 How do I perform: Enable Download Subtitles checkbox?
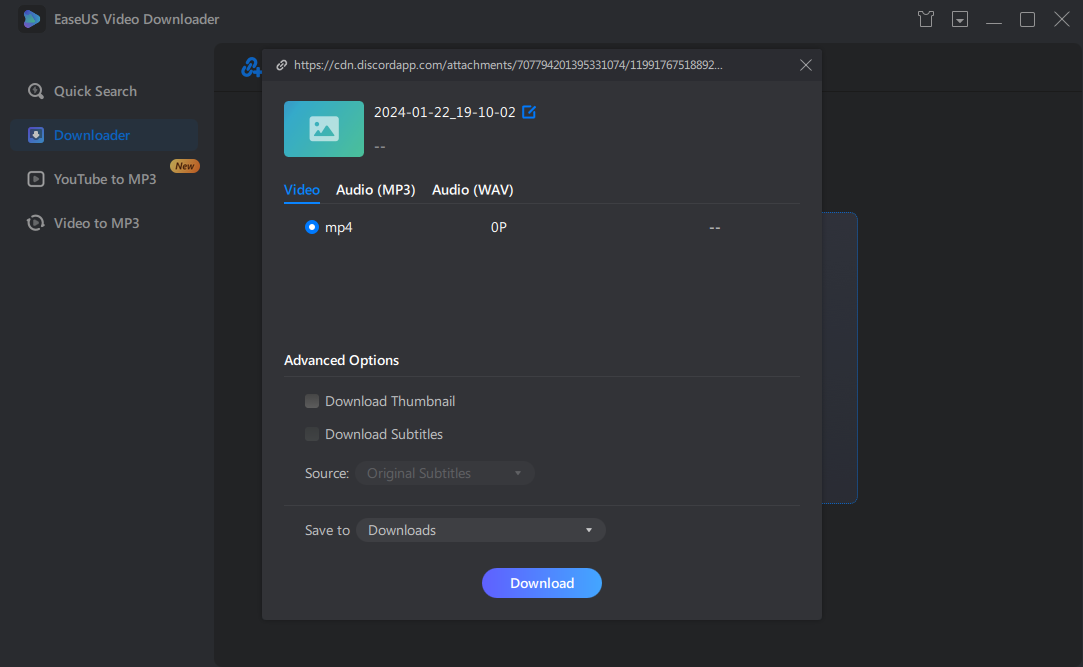tap(312, 434)
